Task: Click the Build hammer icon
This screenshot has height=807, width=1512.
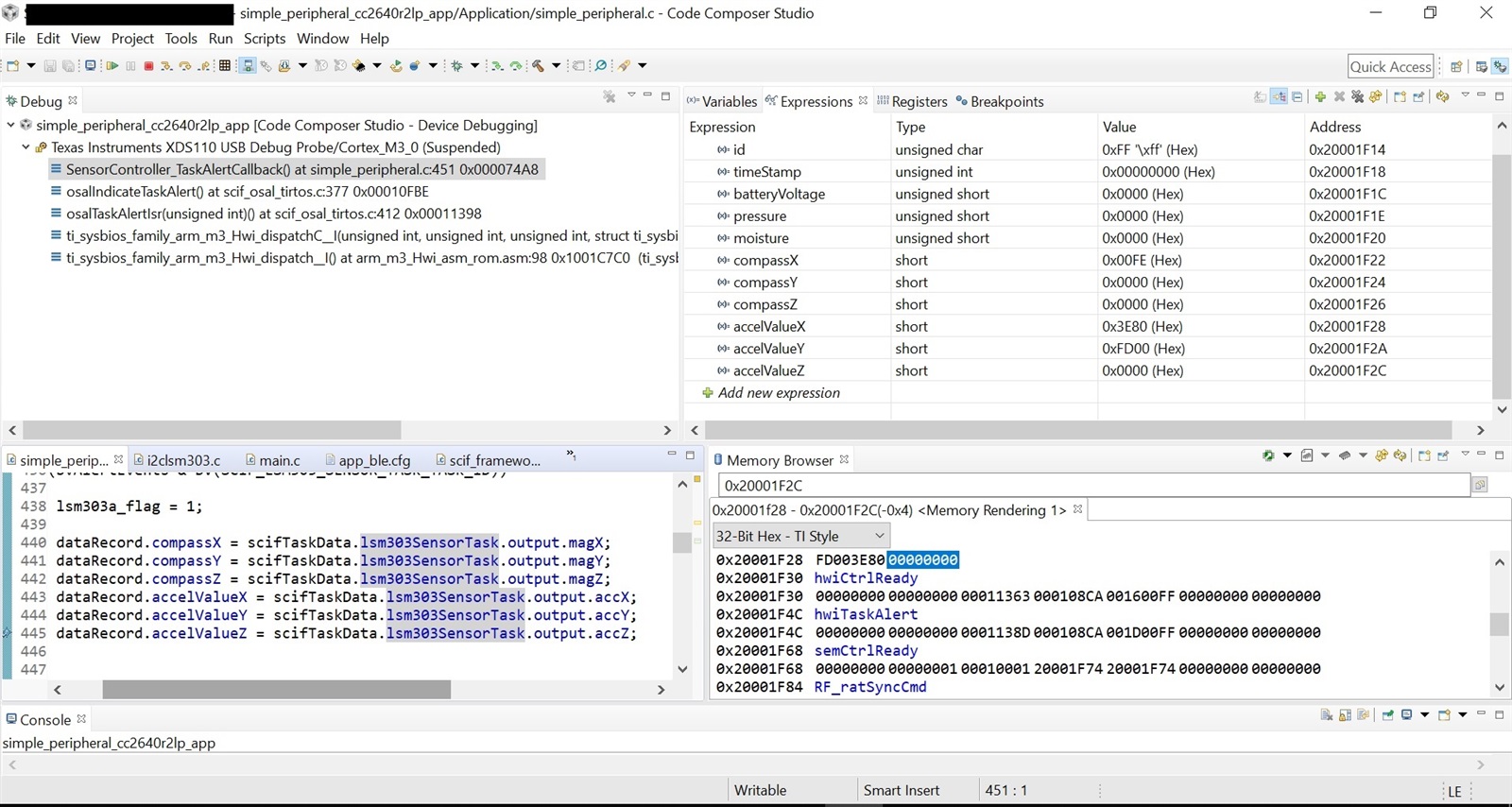Action: [x=538, y=65]
